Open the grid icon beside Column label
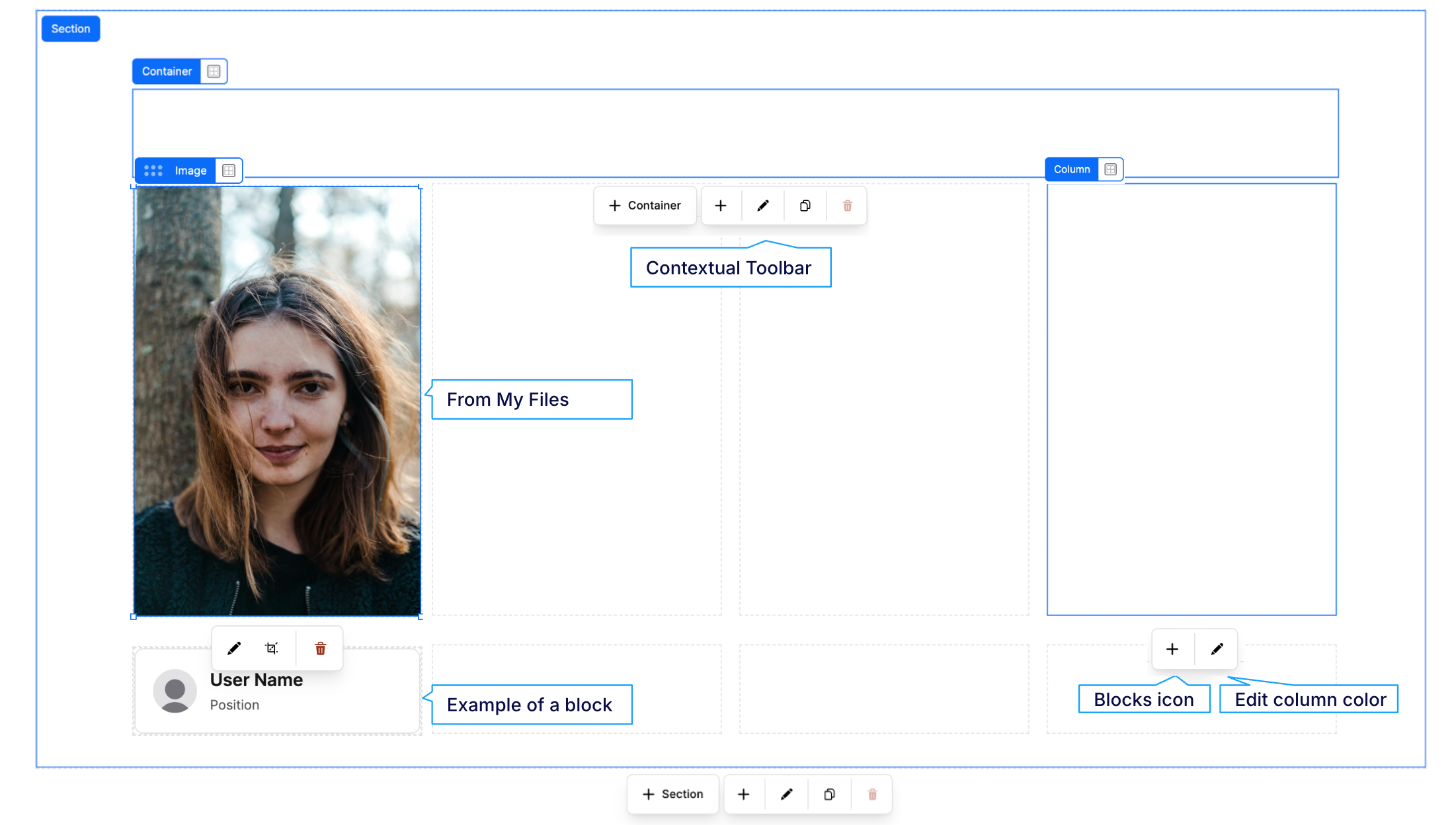 (1111, 169)
